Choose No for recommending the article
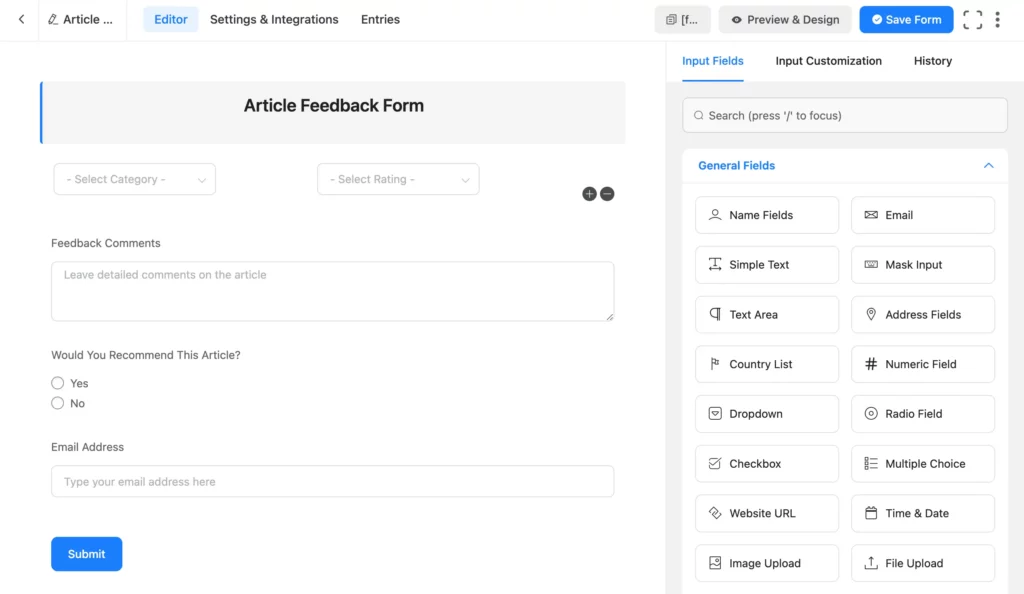The height and width of the screenshot is (594, 1024). 58,403
